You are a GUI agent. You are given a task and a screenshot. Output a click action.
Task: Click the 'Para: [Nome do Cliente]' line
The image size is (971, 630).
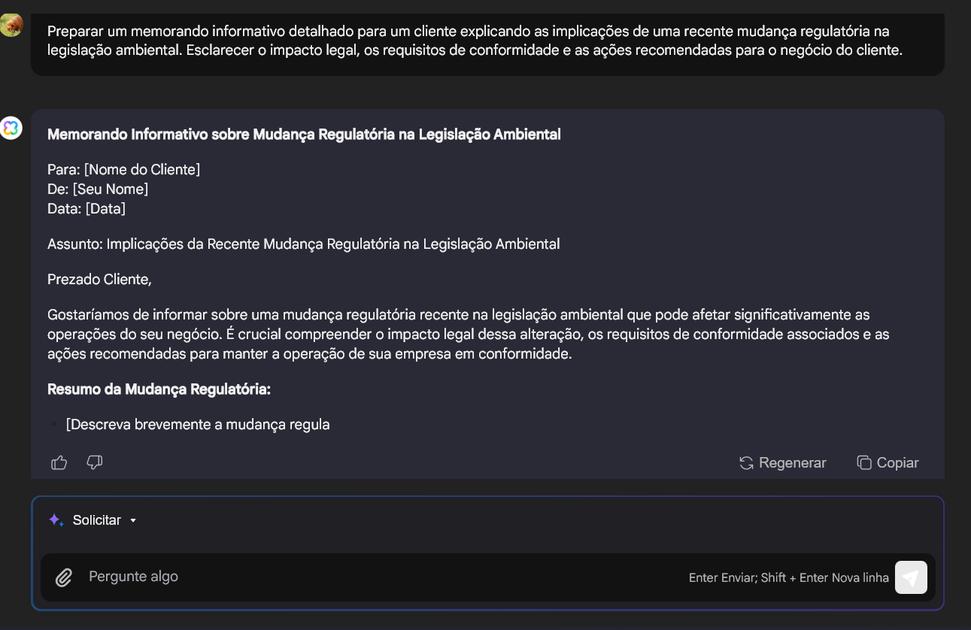click(x=124, y=169)
